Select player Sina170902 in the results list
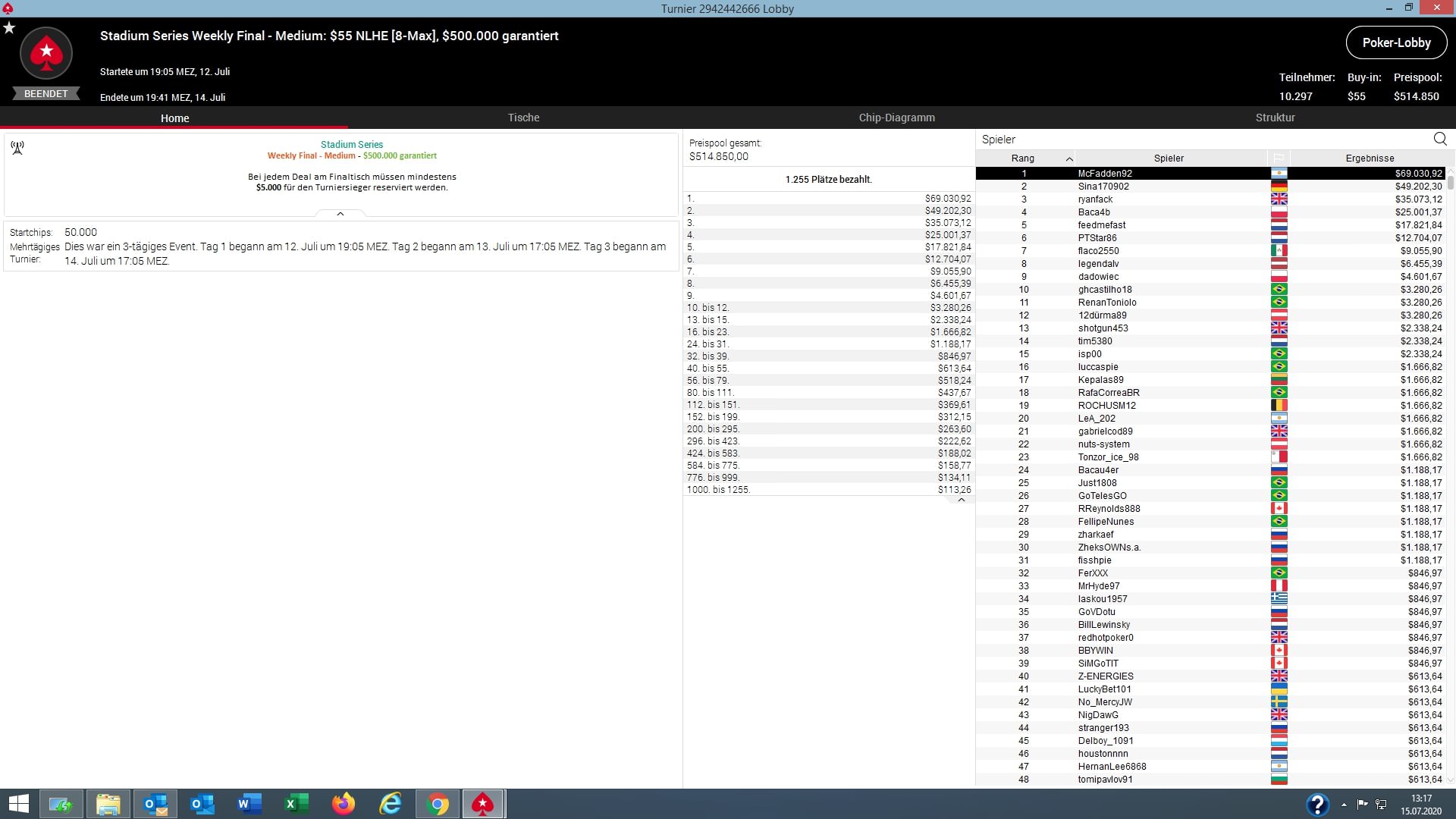 [x=1103, y=187]
